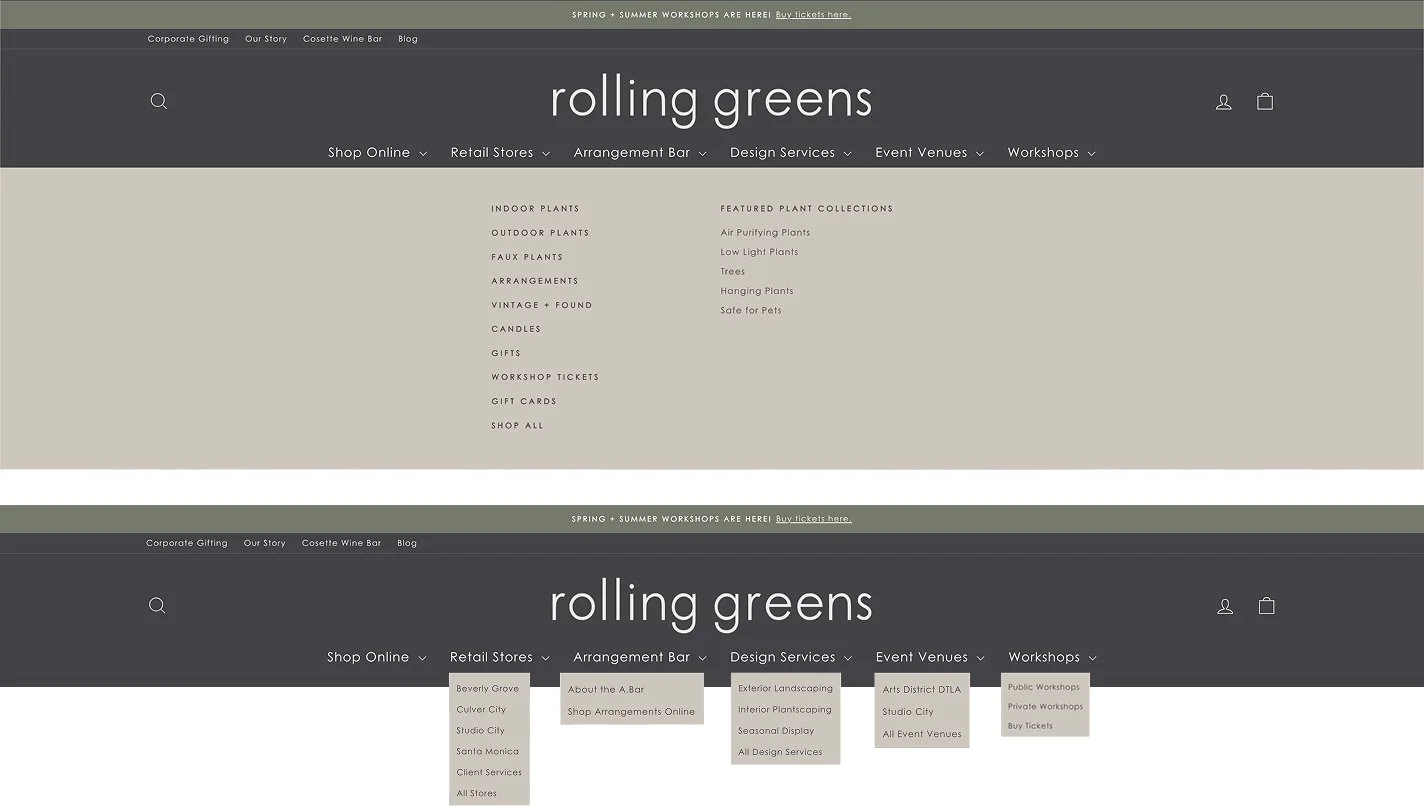Open Low Light Plants collection
The height and width of the screenshot is (806, 1424).
tap(759, 252)
